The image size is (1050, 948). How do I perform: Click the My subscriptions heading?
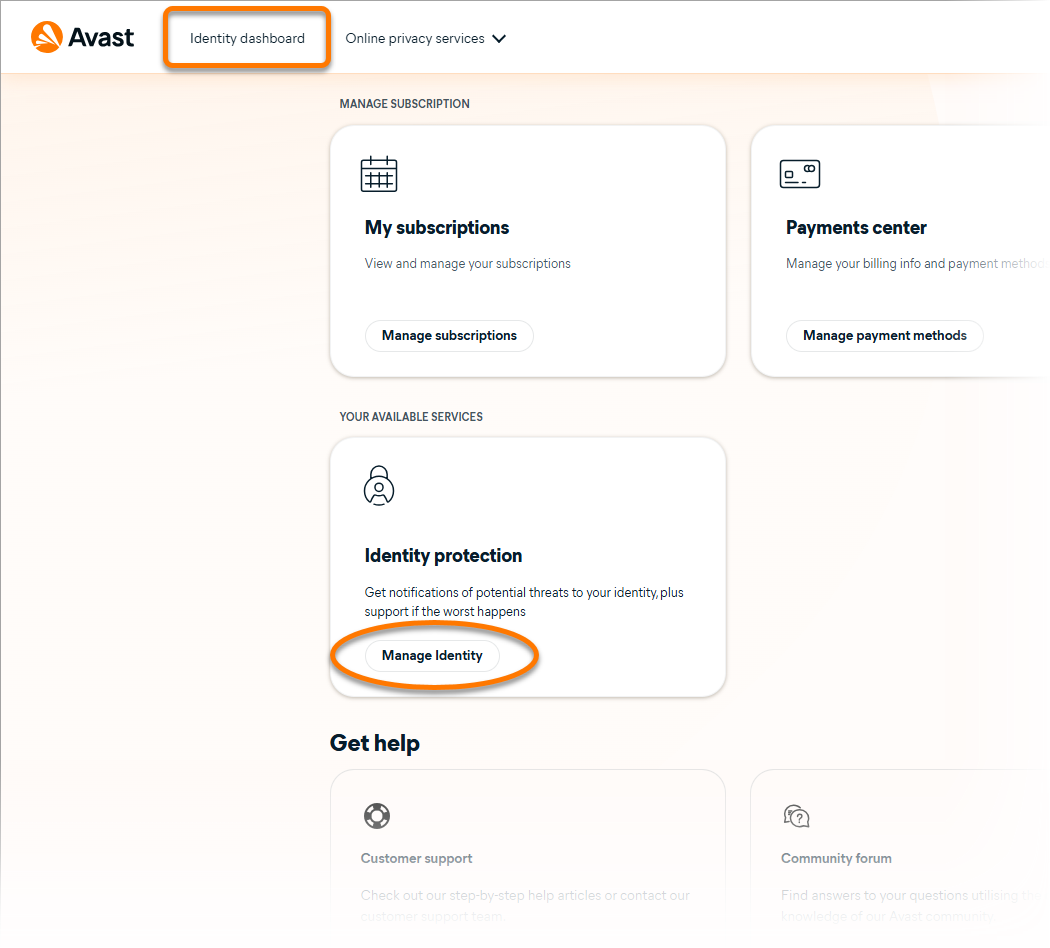pyautogui.click(x=437, y=228)
